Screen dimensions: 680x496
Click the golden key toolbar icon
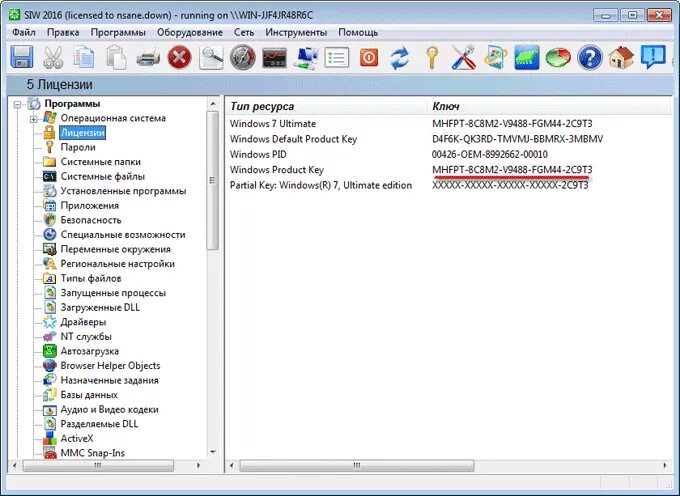(432, 57)
